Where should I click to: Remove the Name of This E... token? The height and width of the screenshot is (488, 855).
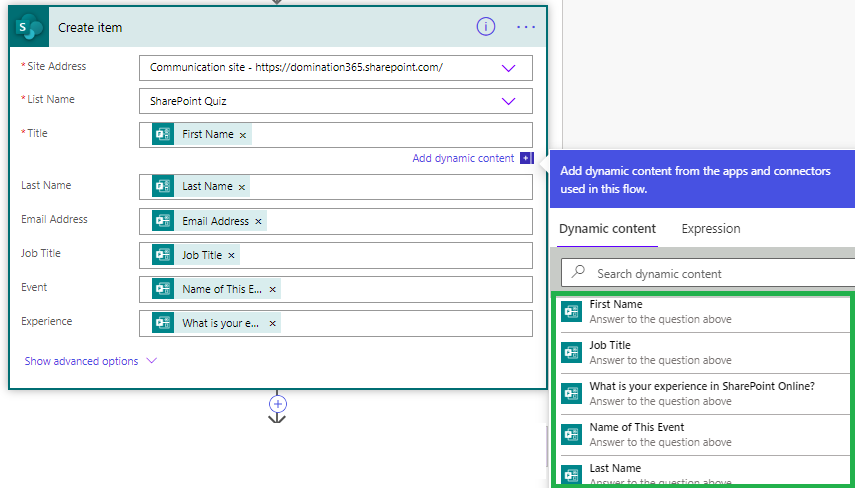[x=272, y=290]
